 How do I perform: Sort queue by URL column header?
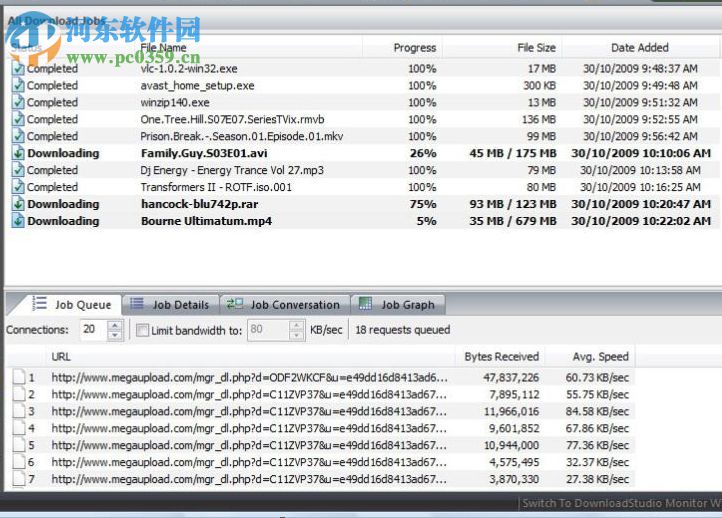click(x=61, y=357)
